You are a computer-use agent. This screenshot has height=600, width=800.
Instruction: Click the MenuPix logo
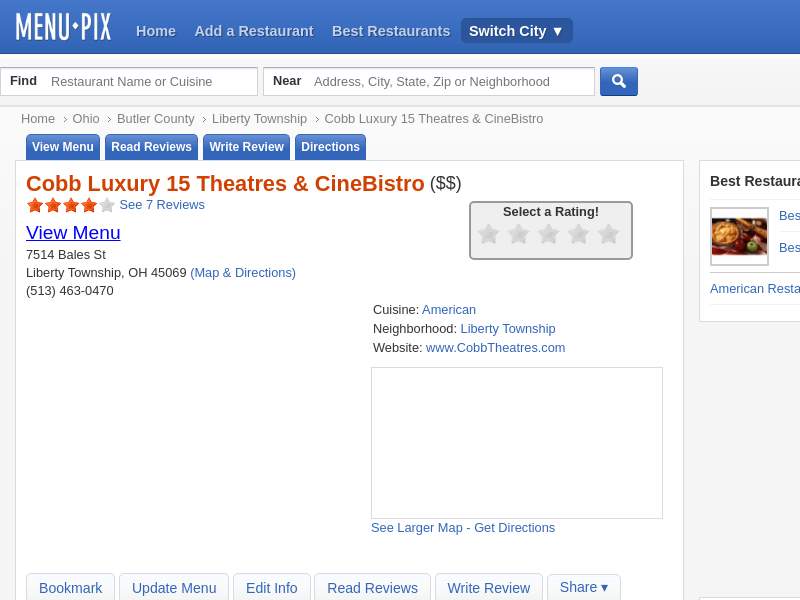63,27
